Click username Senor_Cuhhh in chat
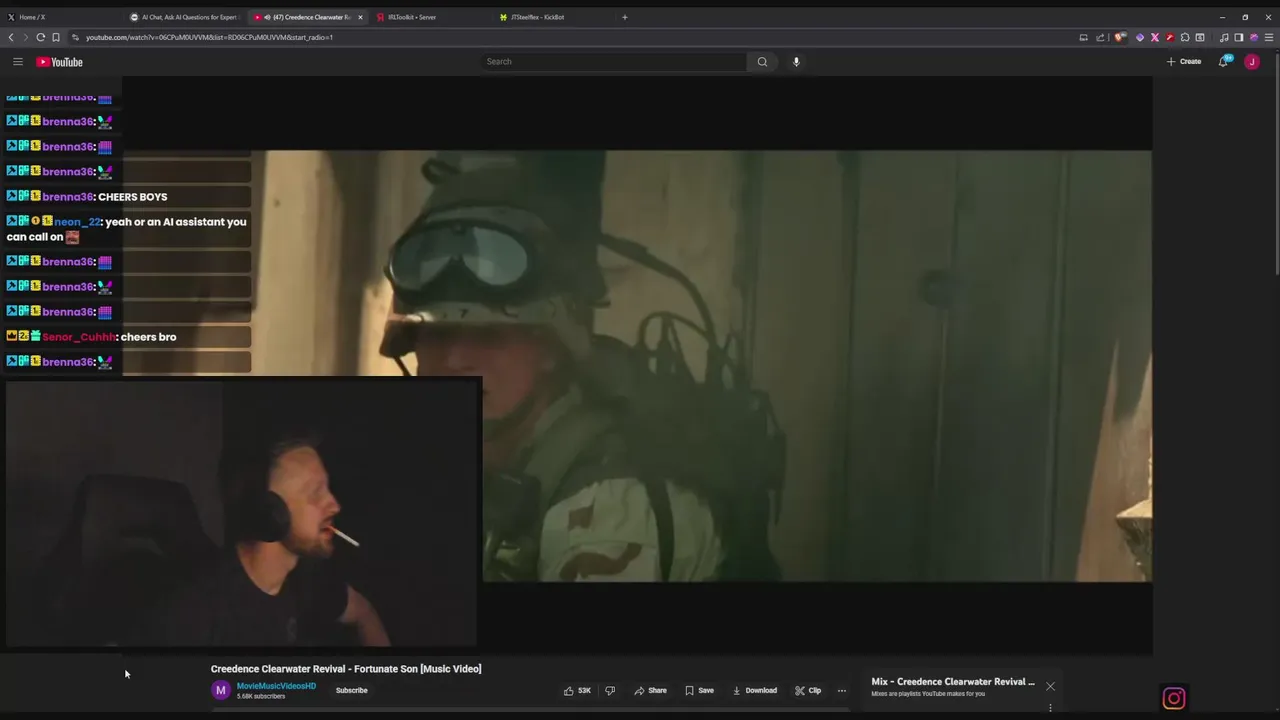The image size is (1280, 720). coord(79,337)
